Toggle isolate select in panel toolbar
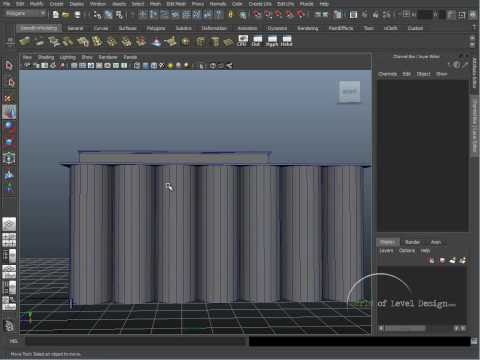The width and height of the screenshot is (480, 360). [x=202, y=66]
